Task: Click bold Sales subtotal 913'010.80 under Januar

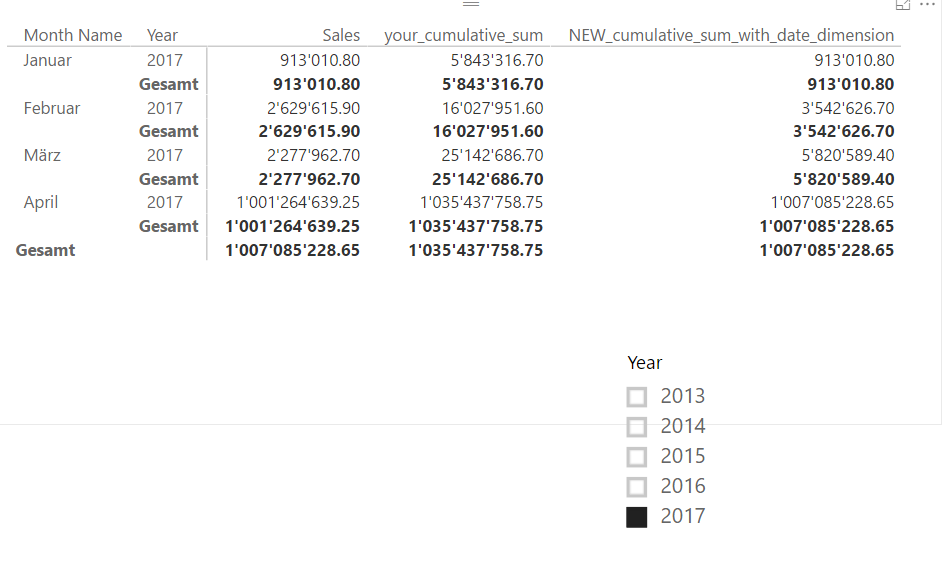Action: [x=316, y=84]
